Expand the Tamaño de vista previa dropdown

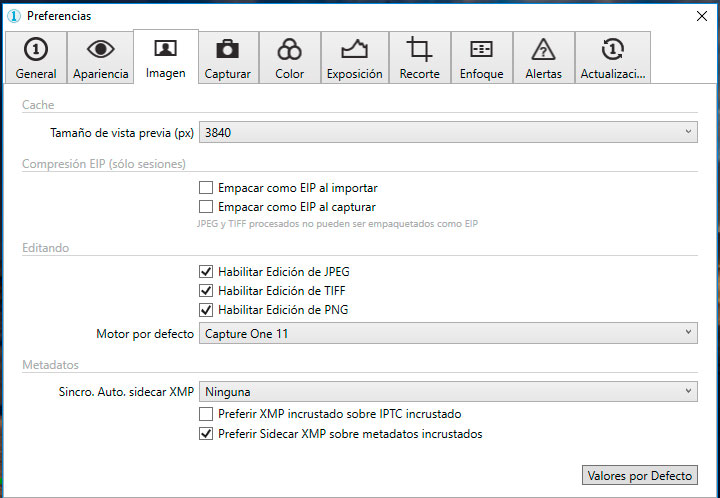click(x=448, y=131)
